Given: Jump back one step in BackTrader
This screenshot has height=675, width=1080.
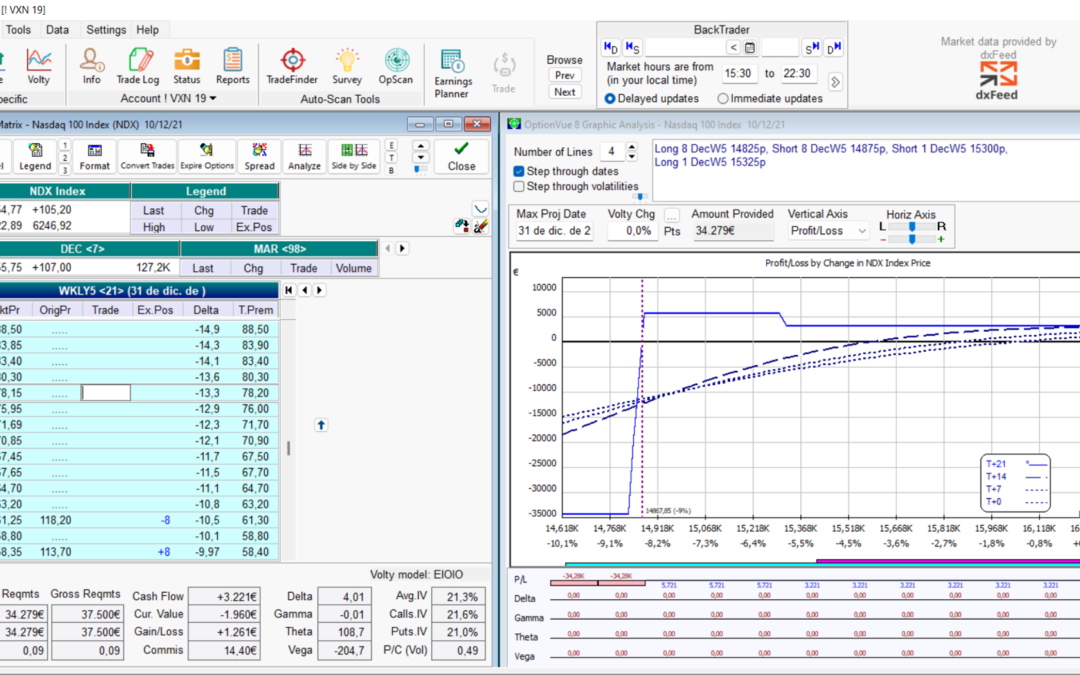Looking at the screenshot, I should [x=632, y=48].
